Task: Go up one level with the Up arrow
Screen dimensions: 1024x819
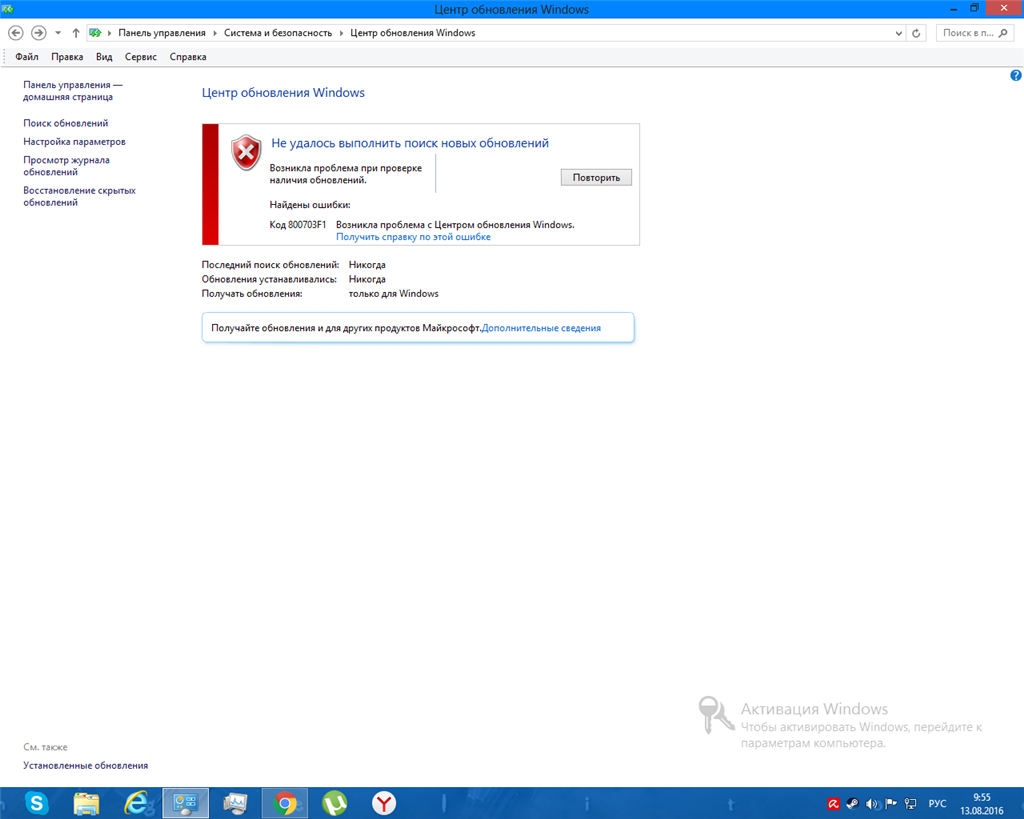Action: coord(76,33)
